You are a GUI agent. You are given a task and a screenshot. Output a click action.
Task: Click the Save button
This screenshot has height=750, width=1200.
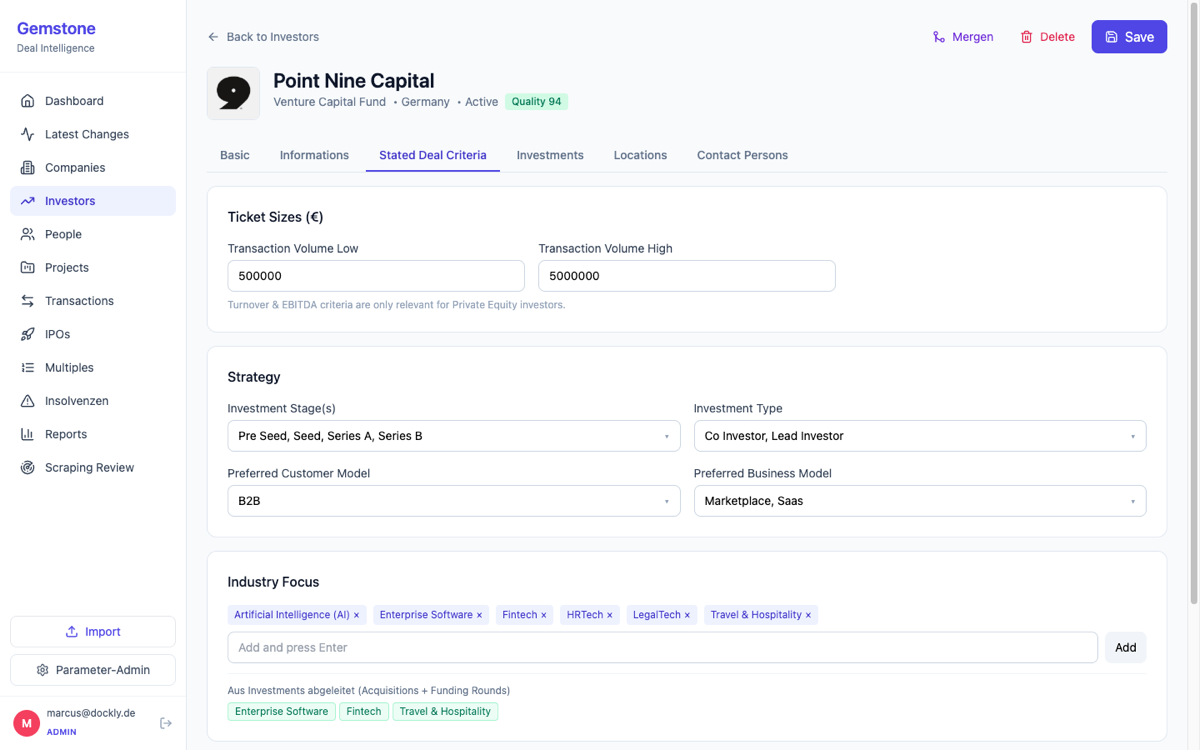click(x=1129, y=37)
